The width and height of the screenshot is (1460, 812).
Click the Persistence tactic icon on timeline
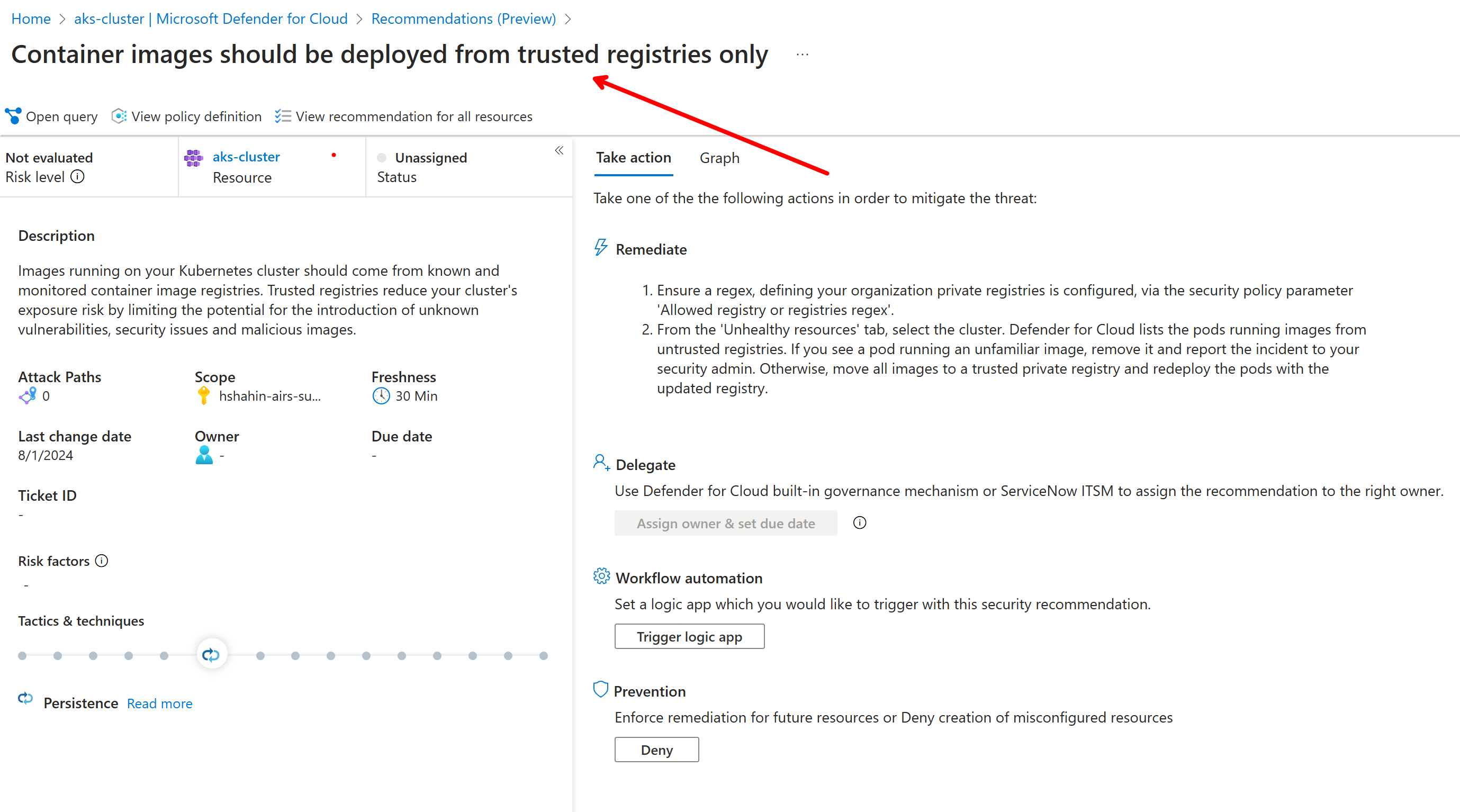[x=211, y=654]
